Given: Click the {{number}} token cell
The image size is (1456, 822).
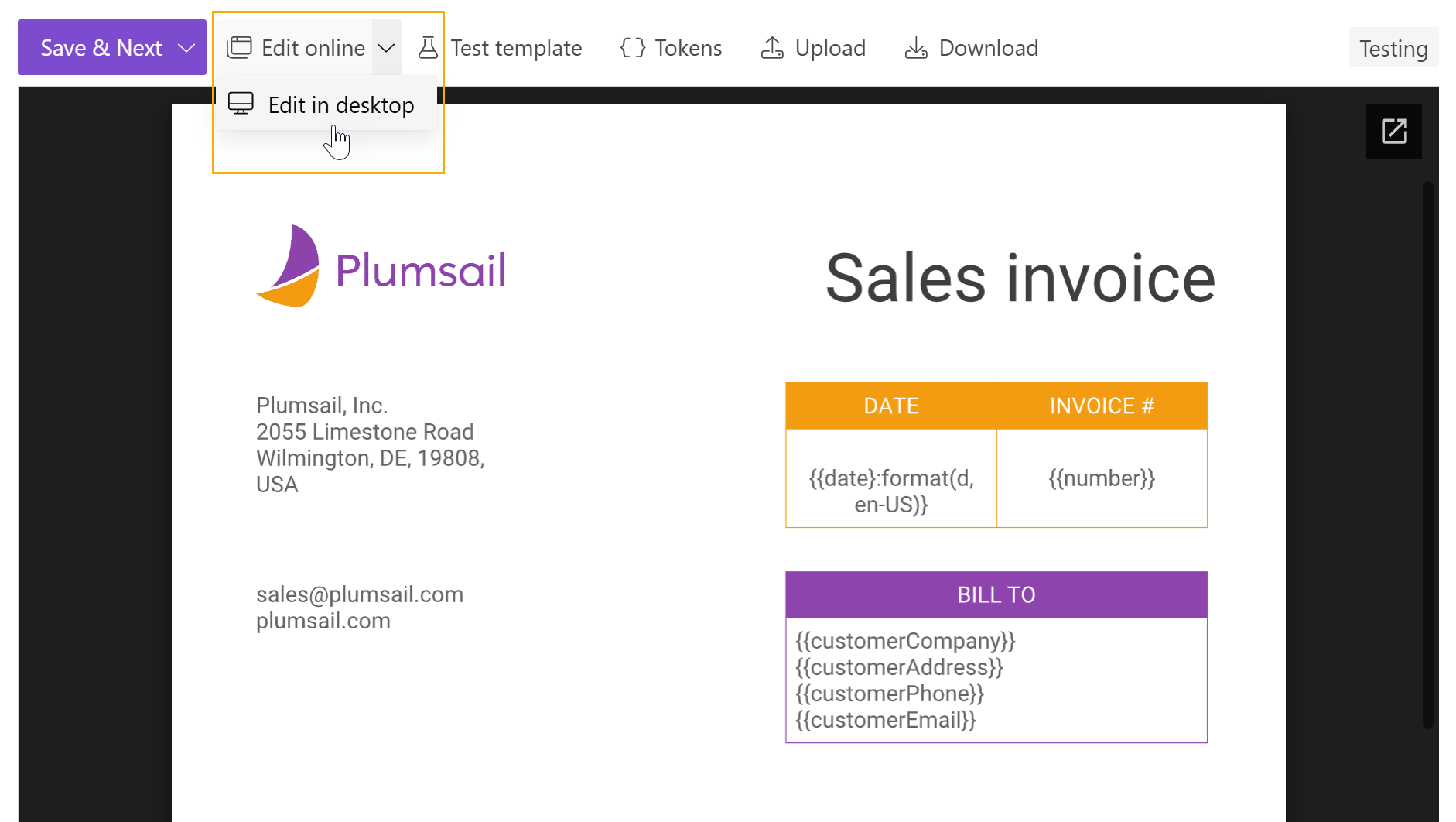Looking at the screenshot, I should 1102,478.
